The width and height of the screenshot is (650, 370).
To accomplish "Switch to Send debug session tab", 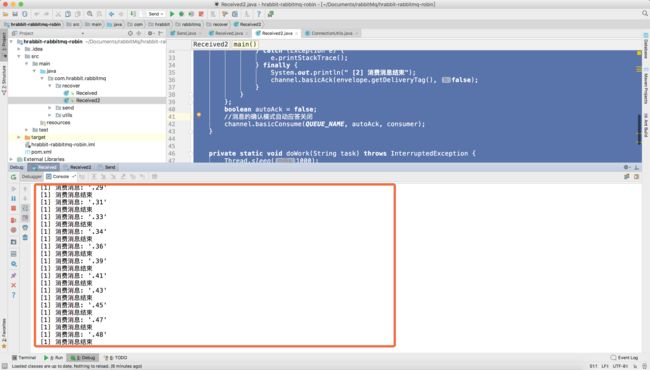I will tap(109, 167).
